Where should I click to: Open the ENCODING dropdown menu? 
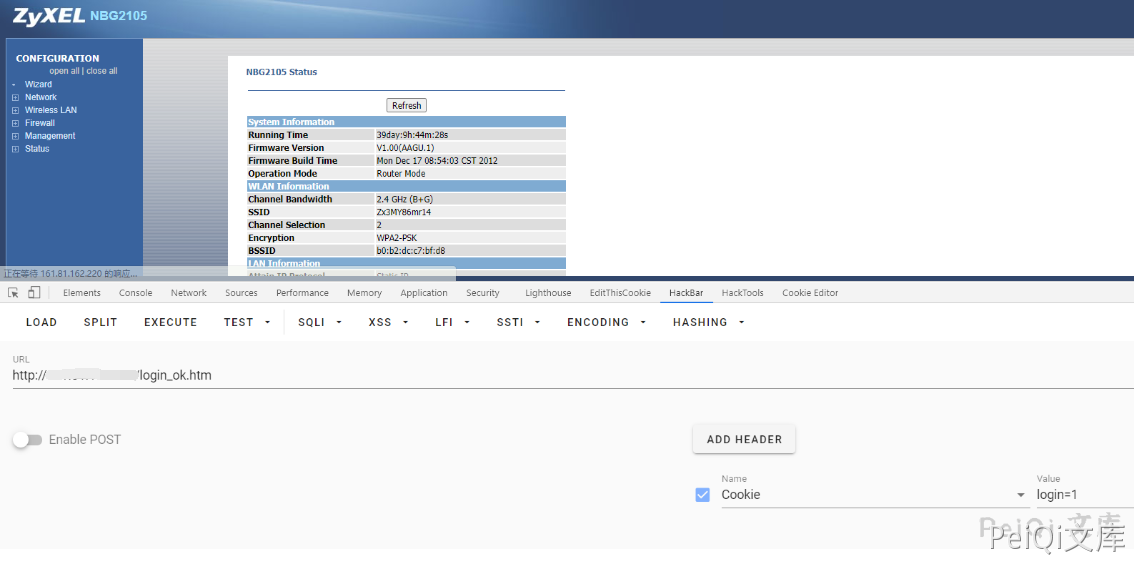(606, 322)
